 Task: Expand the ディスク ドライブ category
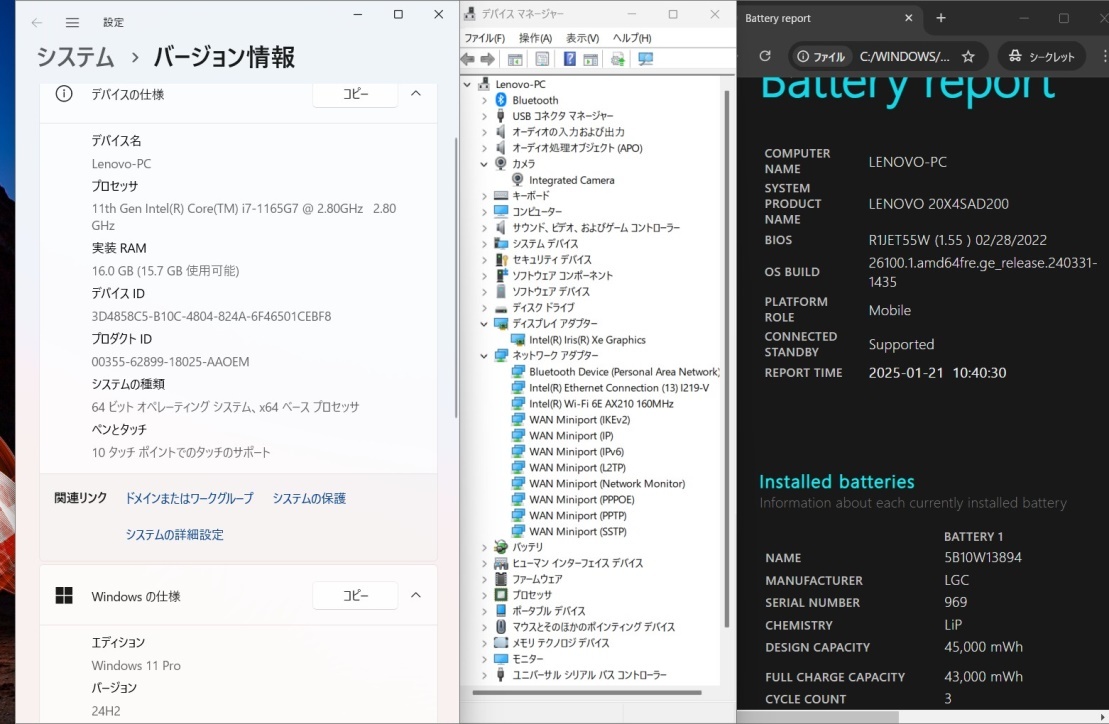click(x=484, y=308)
